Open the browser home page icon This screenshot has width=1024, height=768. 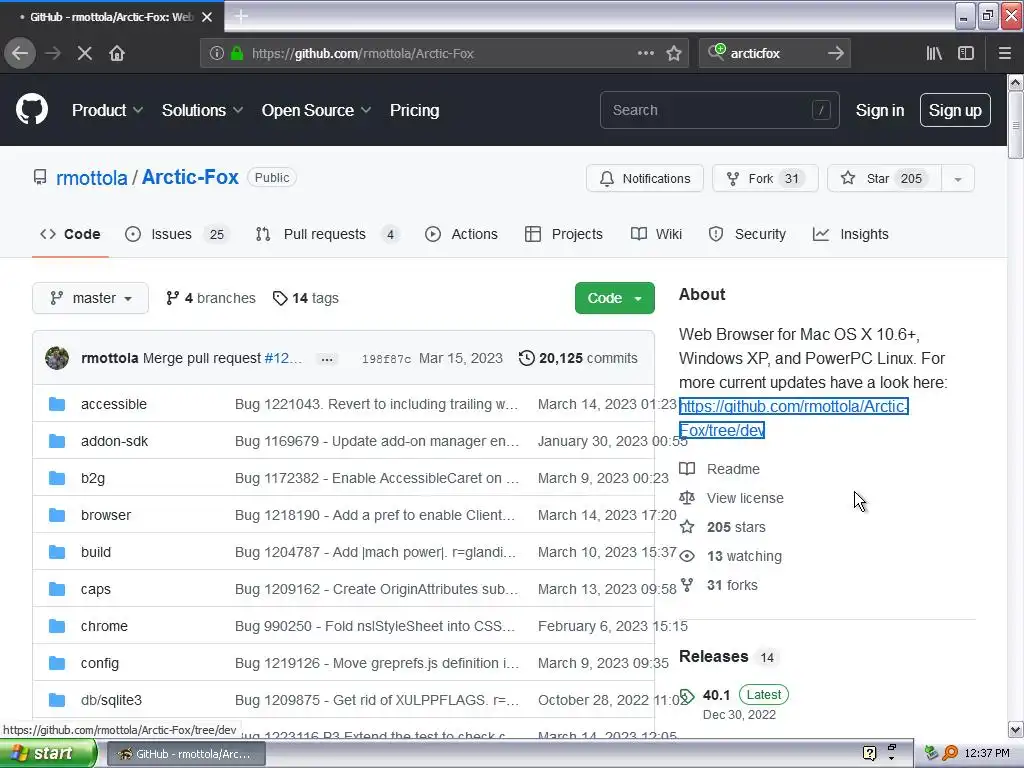tap(117, 53)
